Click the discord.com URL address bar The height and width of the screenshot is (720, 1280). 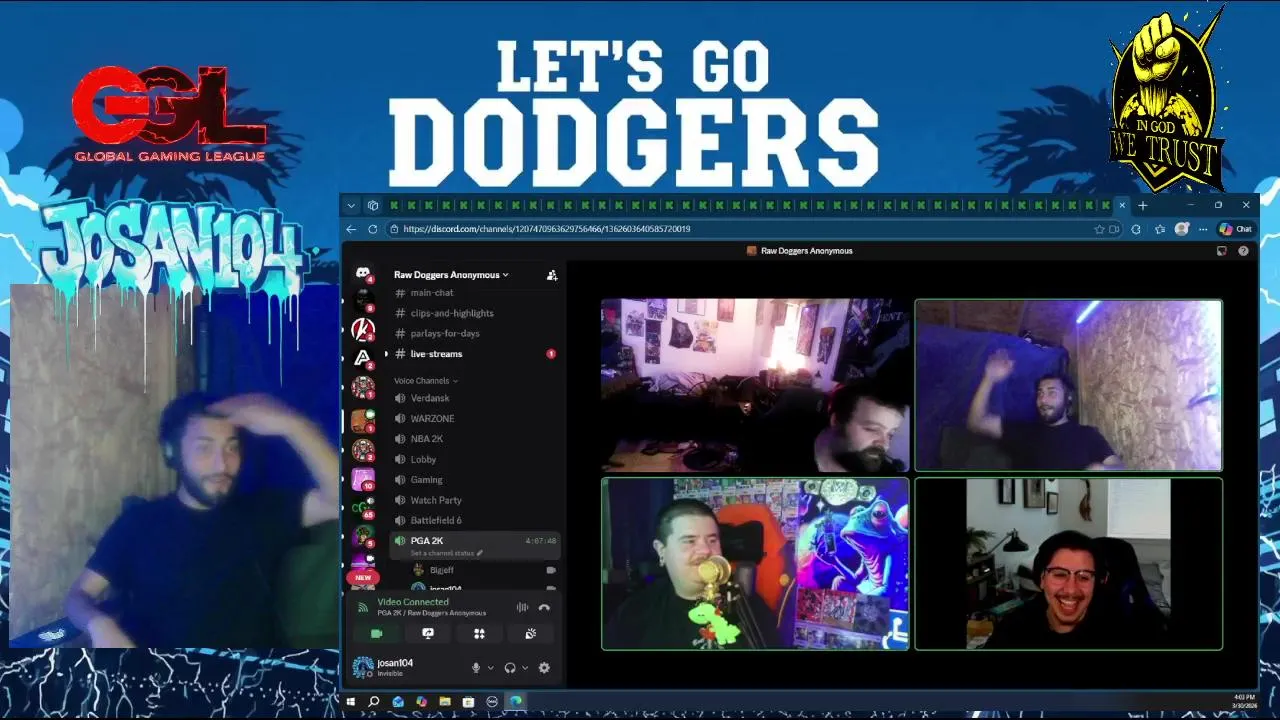point(740,229)
